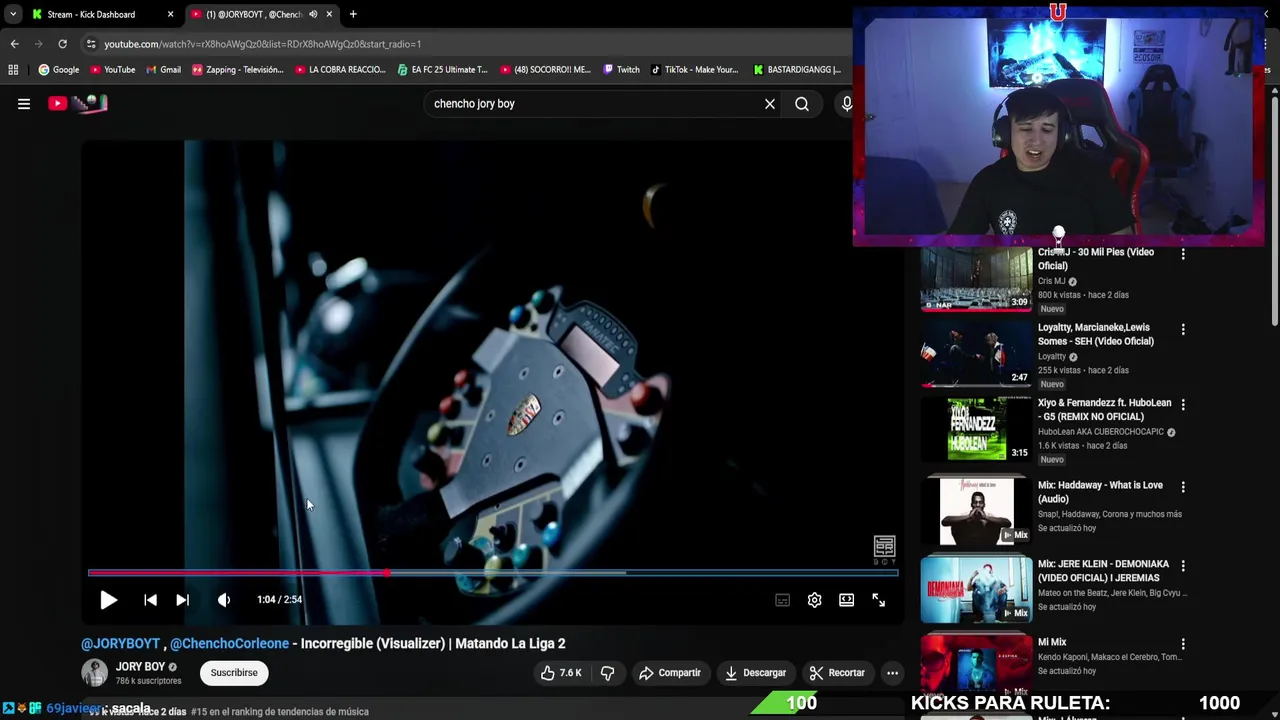This screenshot has width=1280, height=720.
Task: Open TikTok - Make Your bookmark
Action: pyautogui.click(x=694, y=70)
